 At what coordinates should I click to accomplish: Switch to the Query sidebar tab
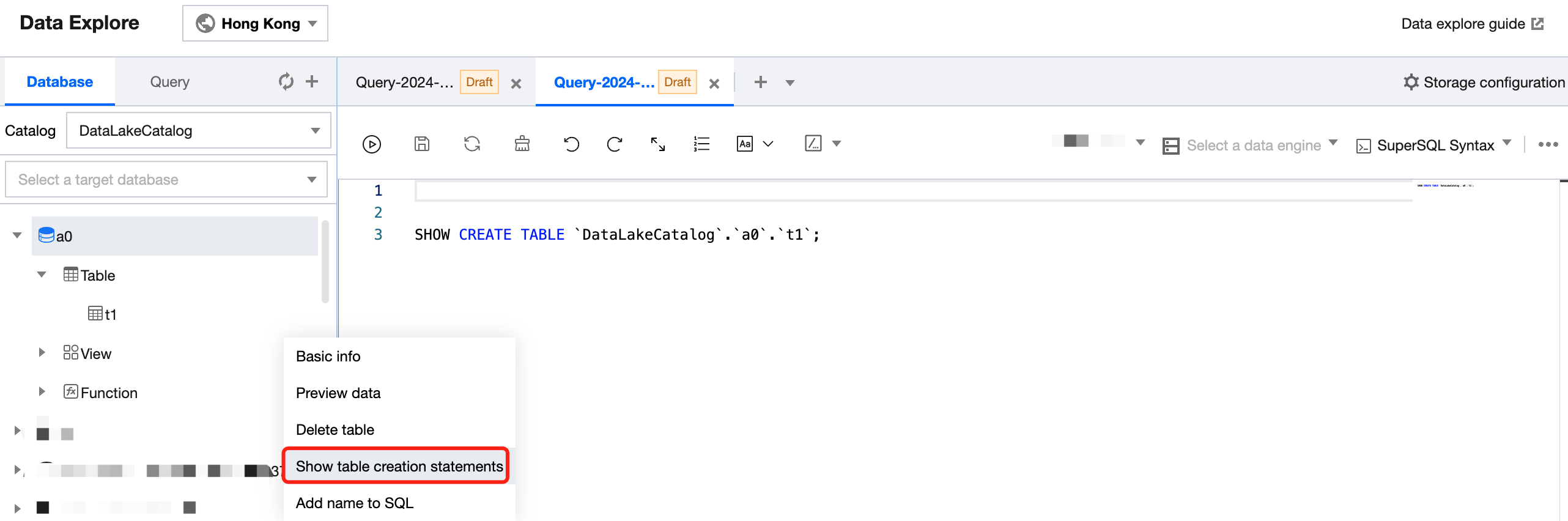(x=169, y=82)
